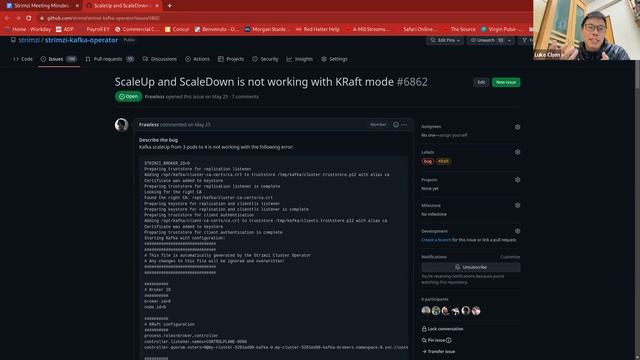Image resolution: width=640 pixels, height=360 pixels.
Task: Go back with the browser back arrow
Action: click(x=7, y=18)
